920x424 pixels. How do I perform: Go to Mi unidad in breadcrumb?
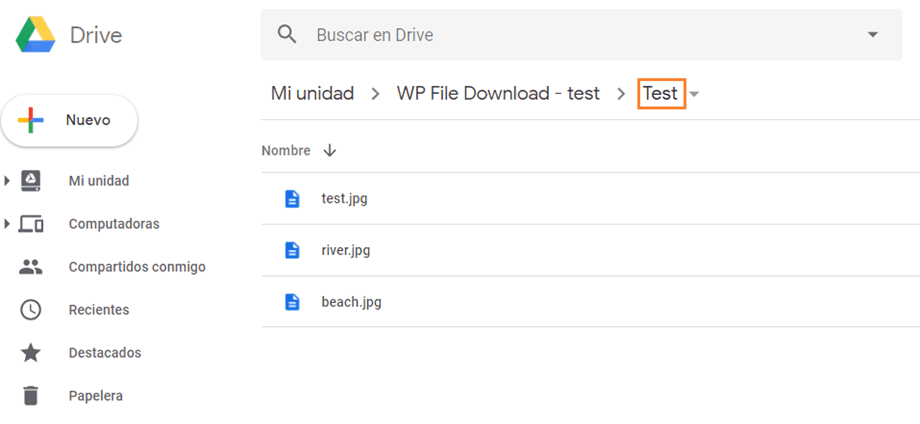pos(312,94)
